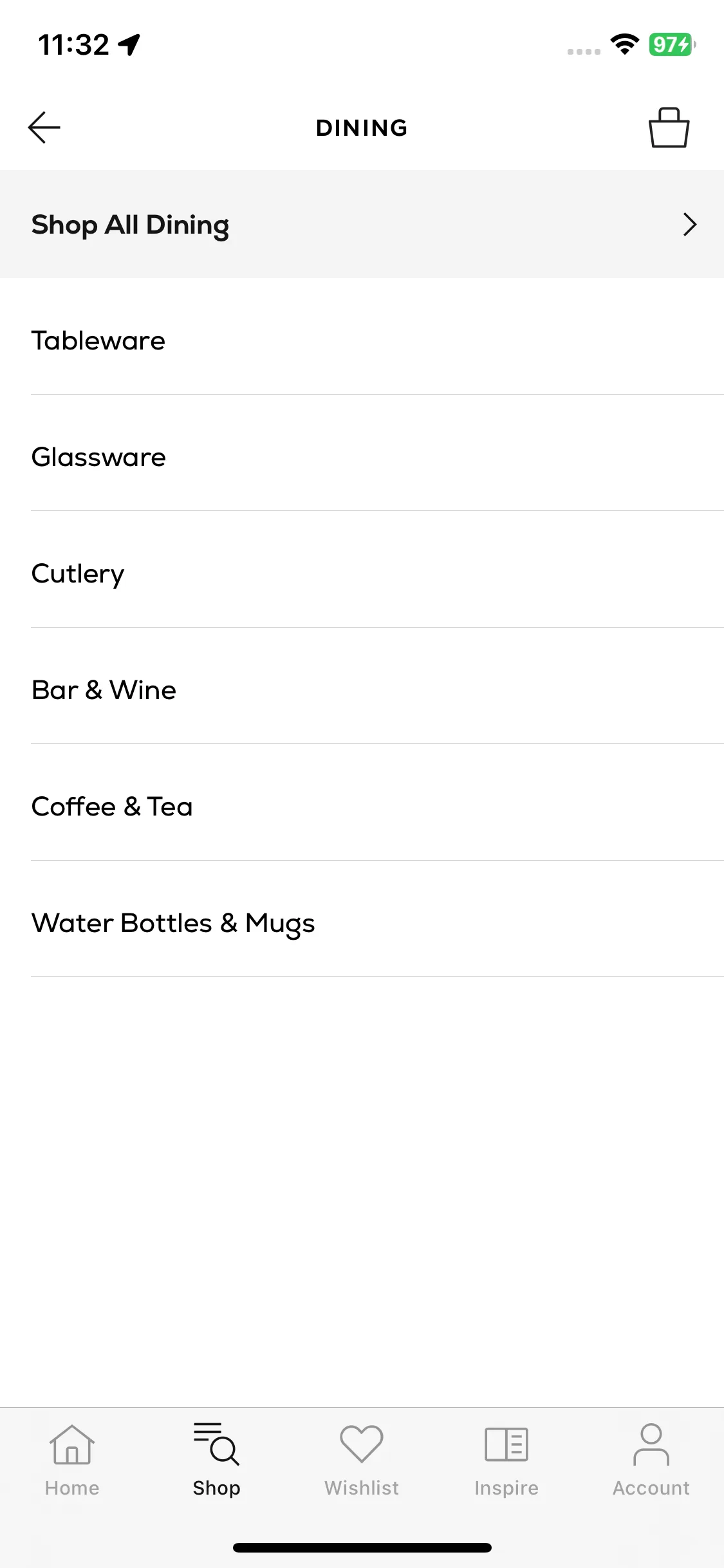The height and width of the screenshot is (1568, 724).
Task: Open the shopping bag icon
Action: click(x=669, y=127)
